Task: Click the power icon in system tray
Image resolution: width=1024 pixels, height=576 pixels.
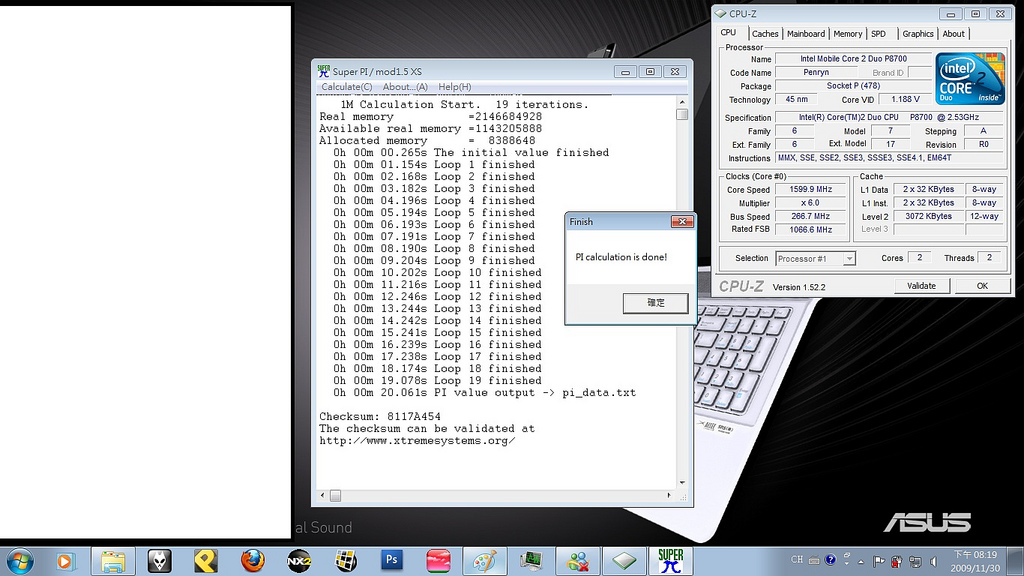Action: [897, 561]
